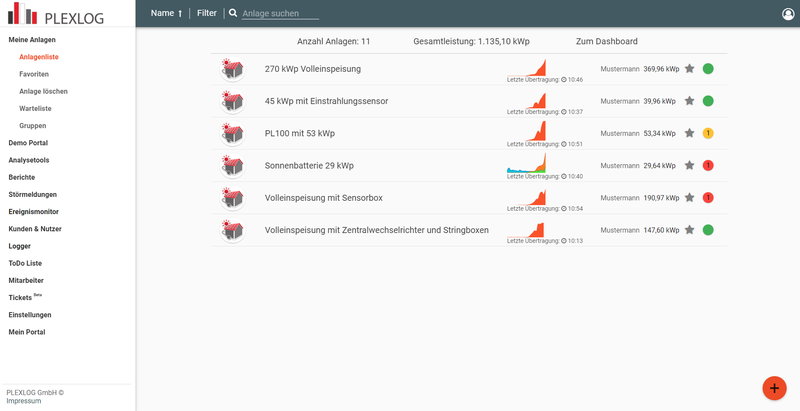The image size is (800, 411).
Task: Favorite the 45 kWp mit Einstrahlungssensor star
Action: pos(689,101)
